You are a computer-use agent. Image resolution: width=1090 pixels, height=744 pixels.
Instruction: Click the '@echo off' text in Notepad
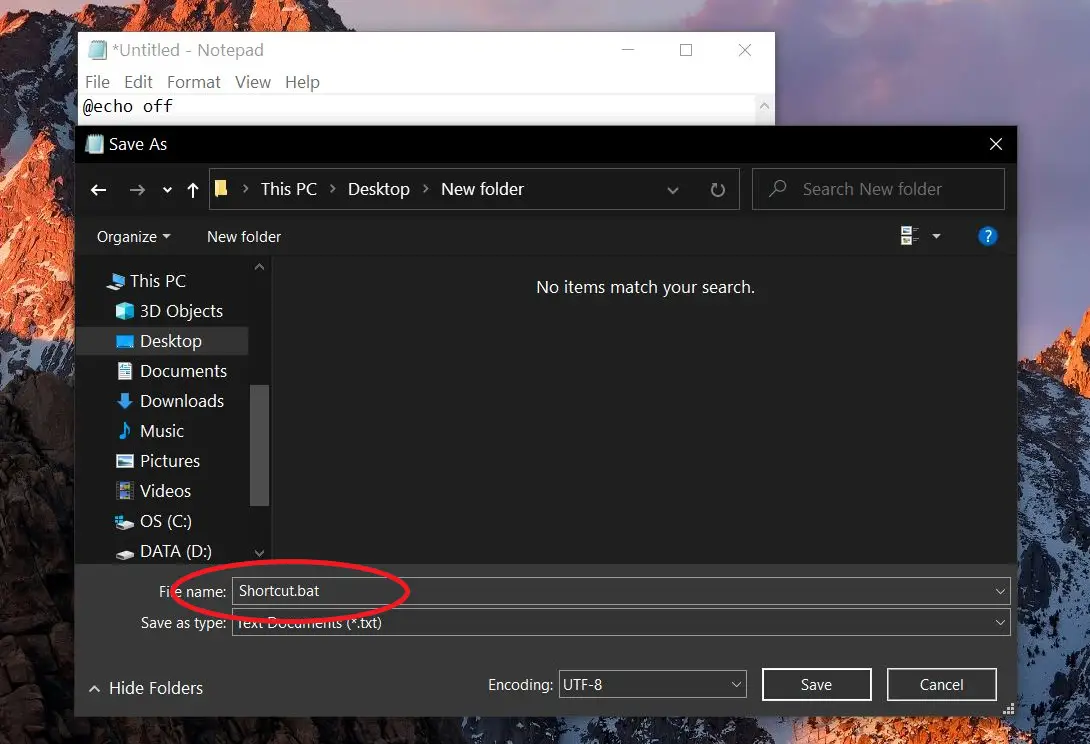pos(128,106)
